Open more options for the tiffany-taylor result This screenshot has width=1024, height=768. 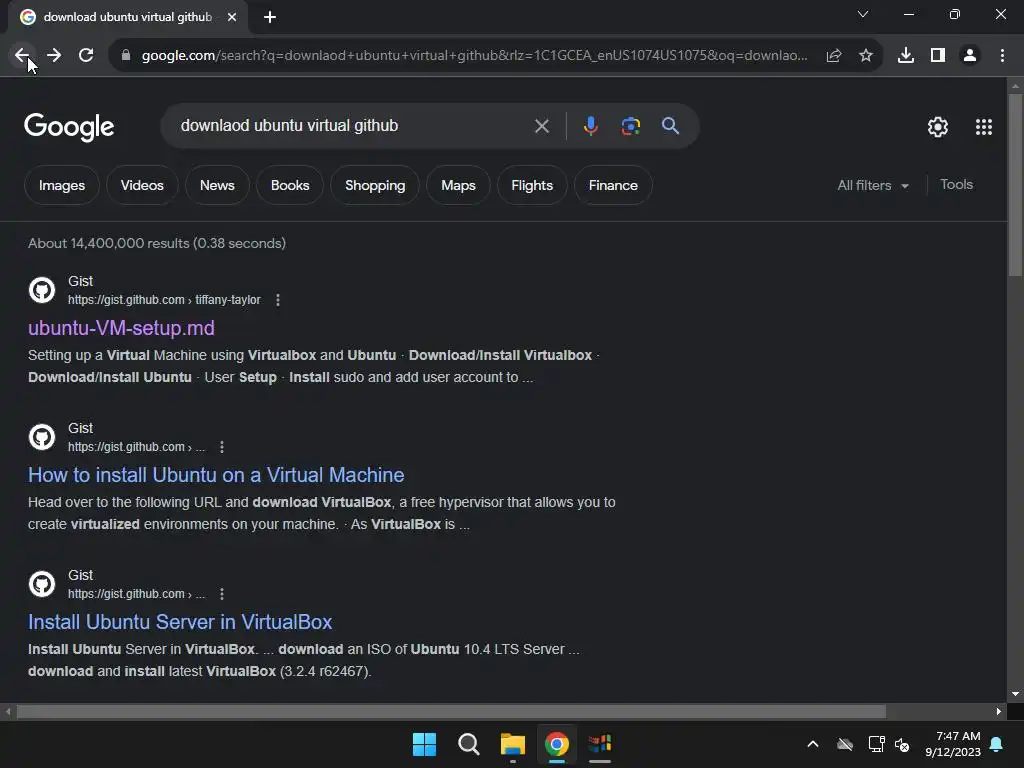[x=278, y=300]
